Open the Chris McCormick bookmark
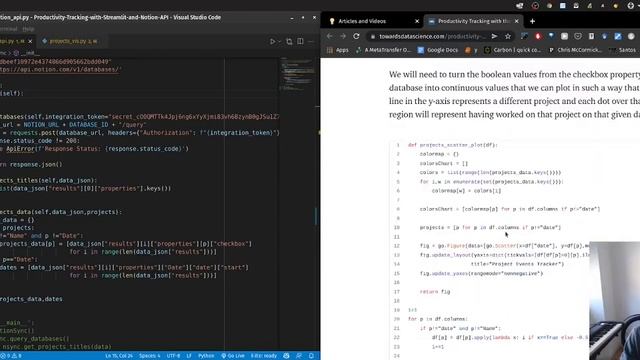 pos(575,50)
